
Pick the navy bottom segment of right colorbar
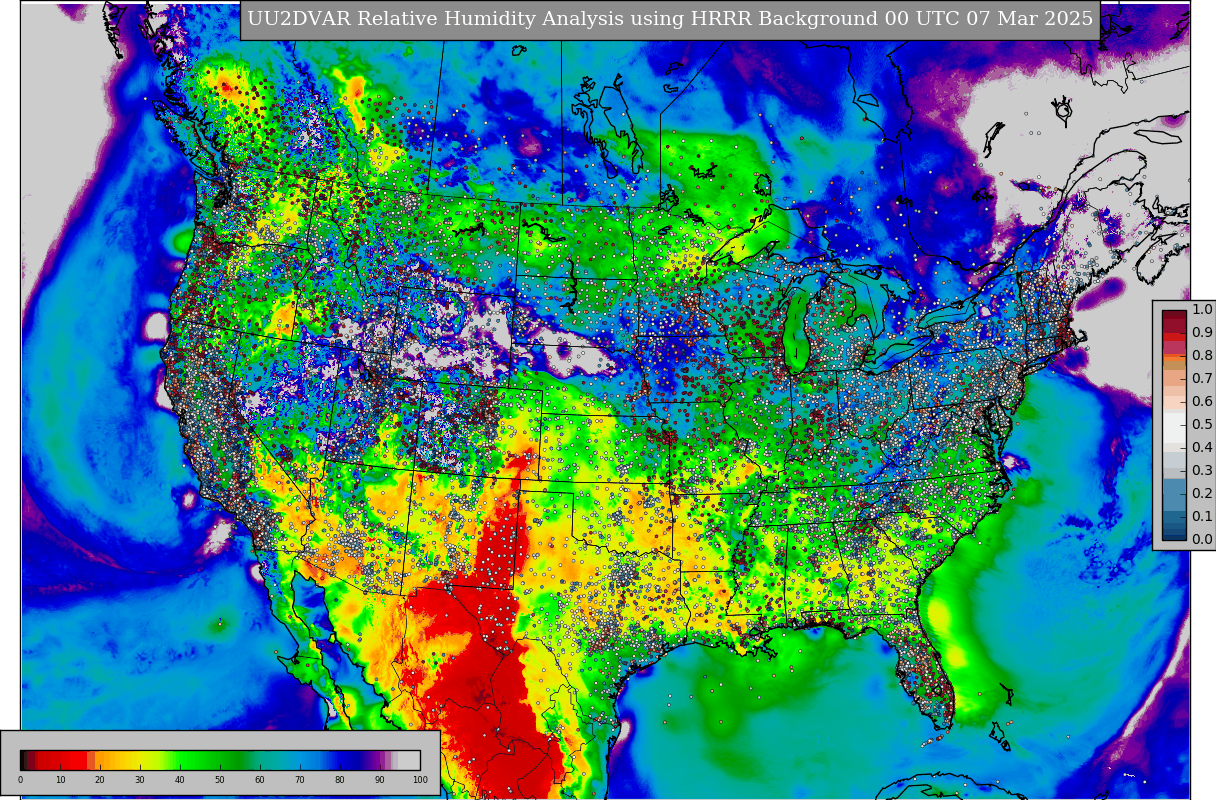coord(1174,537)
